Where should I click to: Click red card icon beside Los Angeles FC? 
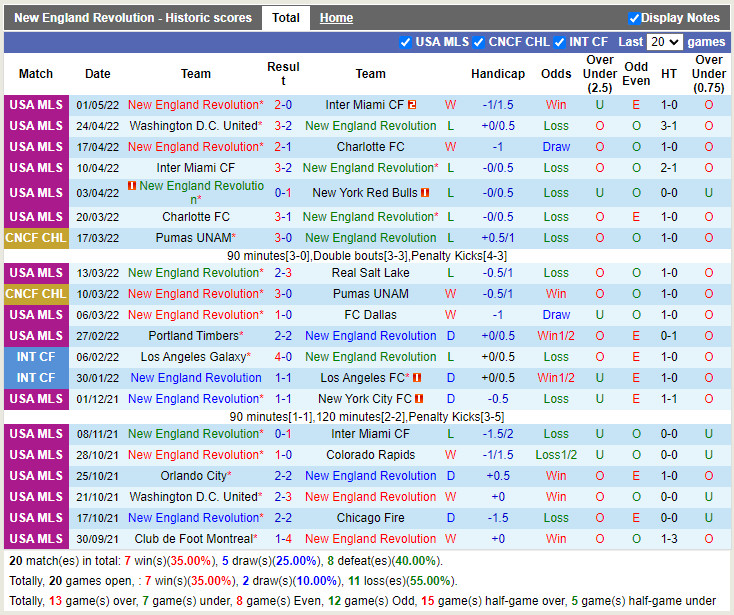[417, 378]
